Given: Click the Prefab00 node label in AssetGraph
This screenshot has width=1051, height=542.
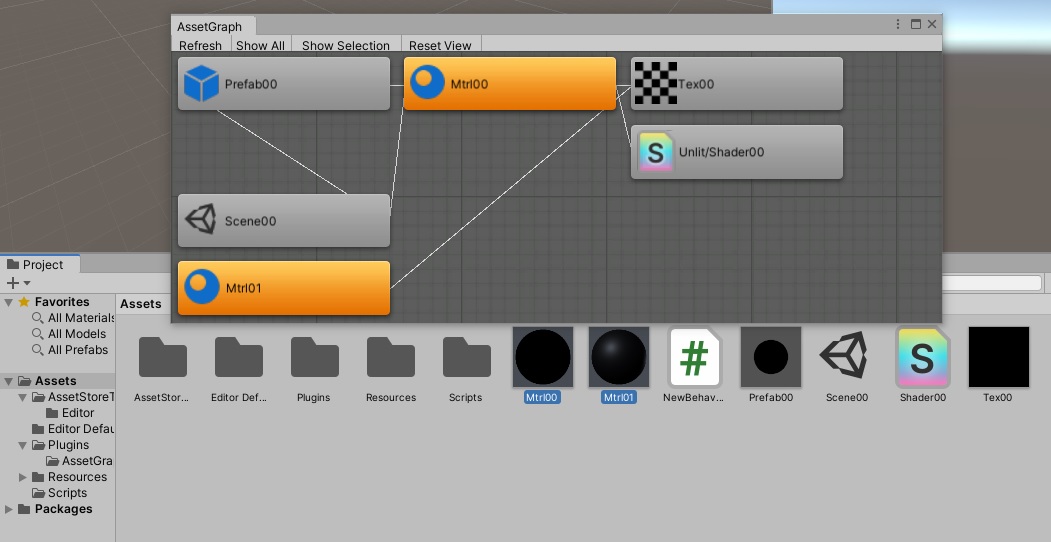Looking at the screenshot, I should (x=251, y=84).
